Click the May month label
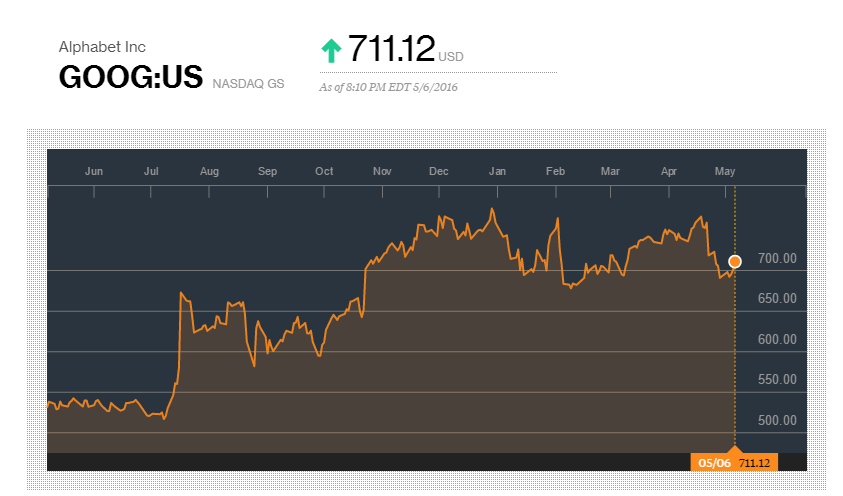Image resolution: width=843 pixels, height=496 pixels. [725, 171]
